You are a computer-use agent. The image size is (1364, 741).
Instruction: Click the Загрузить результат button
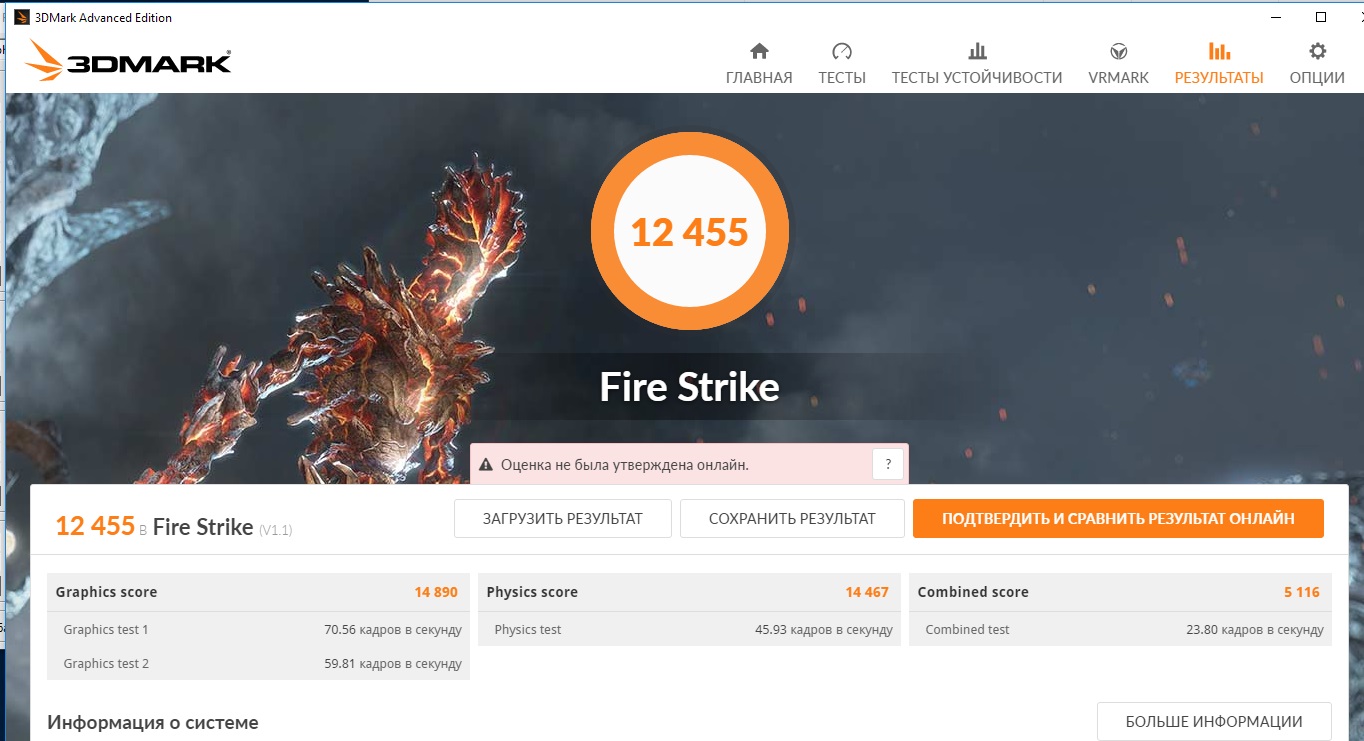563,519
